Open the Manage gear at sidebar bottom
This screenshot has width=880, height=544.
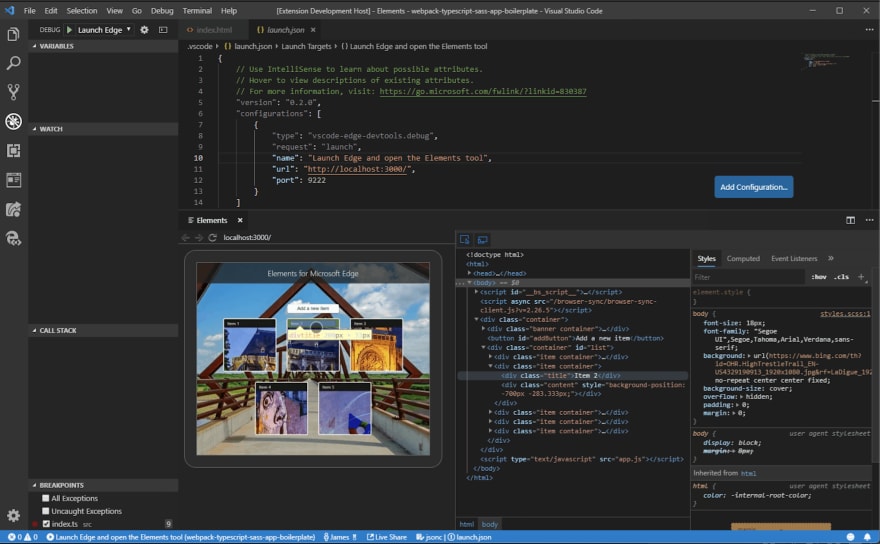click(x=13, y=515)
